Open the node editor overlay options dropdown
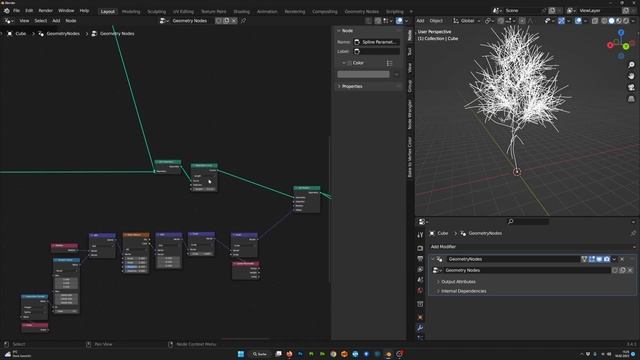The height and width of the screenshot is (360, 640). [x=406, y=20]
